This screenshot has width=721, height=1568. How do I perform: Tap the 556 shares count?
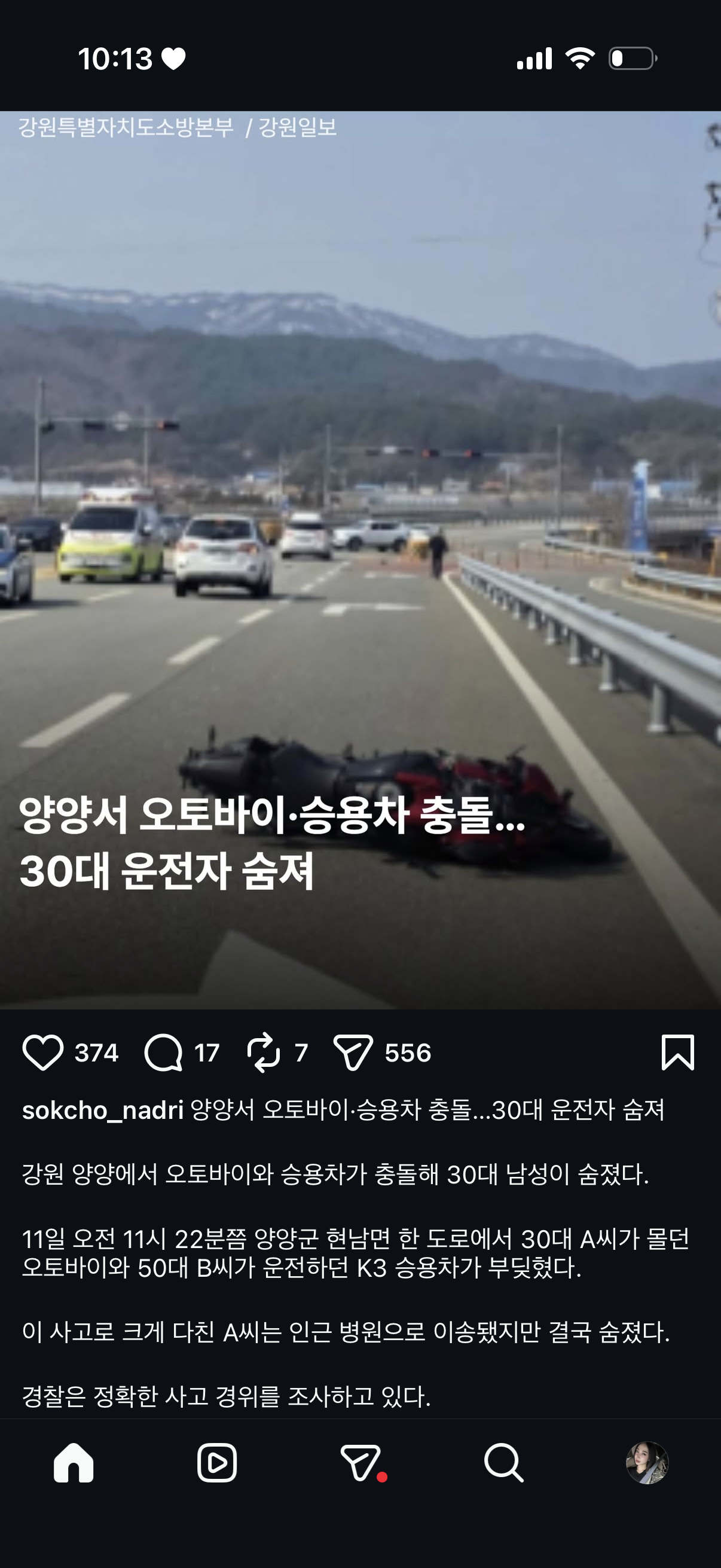pyautogui.click(x=408, y=1053)
